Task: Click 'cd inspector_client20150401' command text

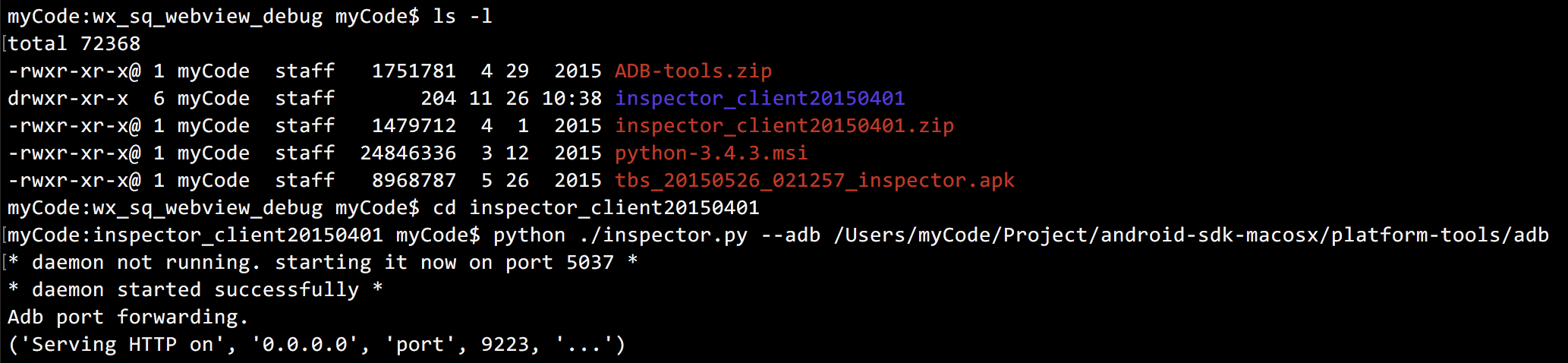Action: point(596,208)
